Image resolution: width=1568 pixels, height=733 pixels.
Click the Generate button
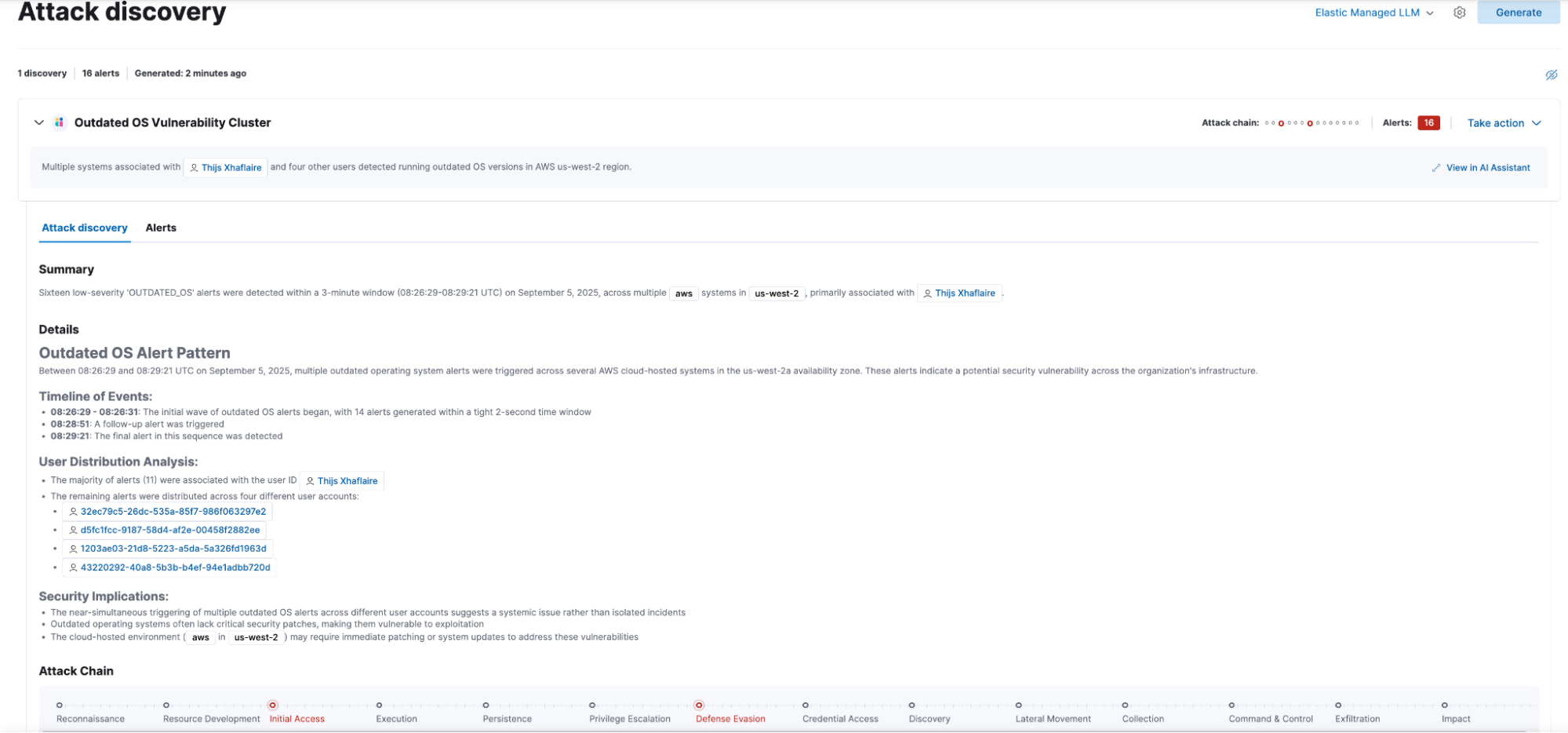(1517, 13)
